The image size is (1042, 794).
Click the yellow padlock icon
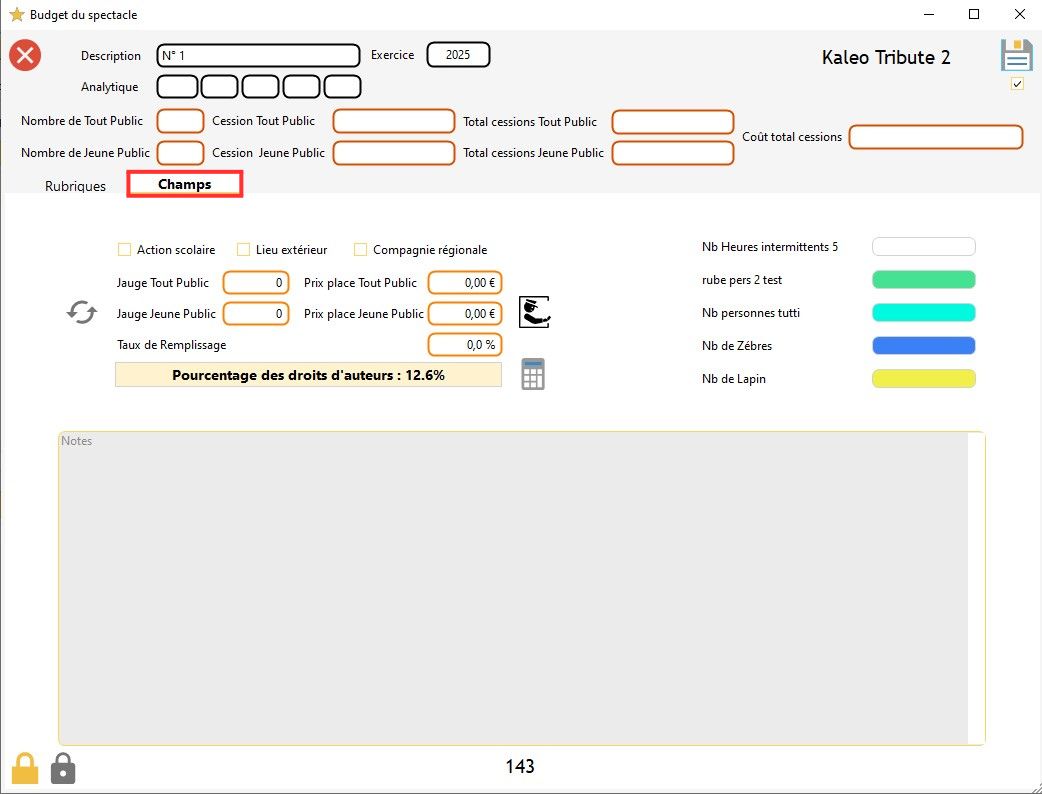coord(25,768)
